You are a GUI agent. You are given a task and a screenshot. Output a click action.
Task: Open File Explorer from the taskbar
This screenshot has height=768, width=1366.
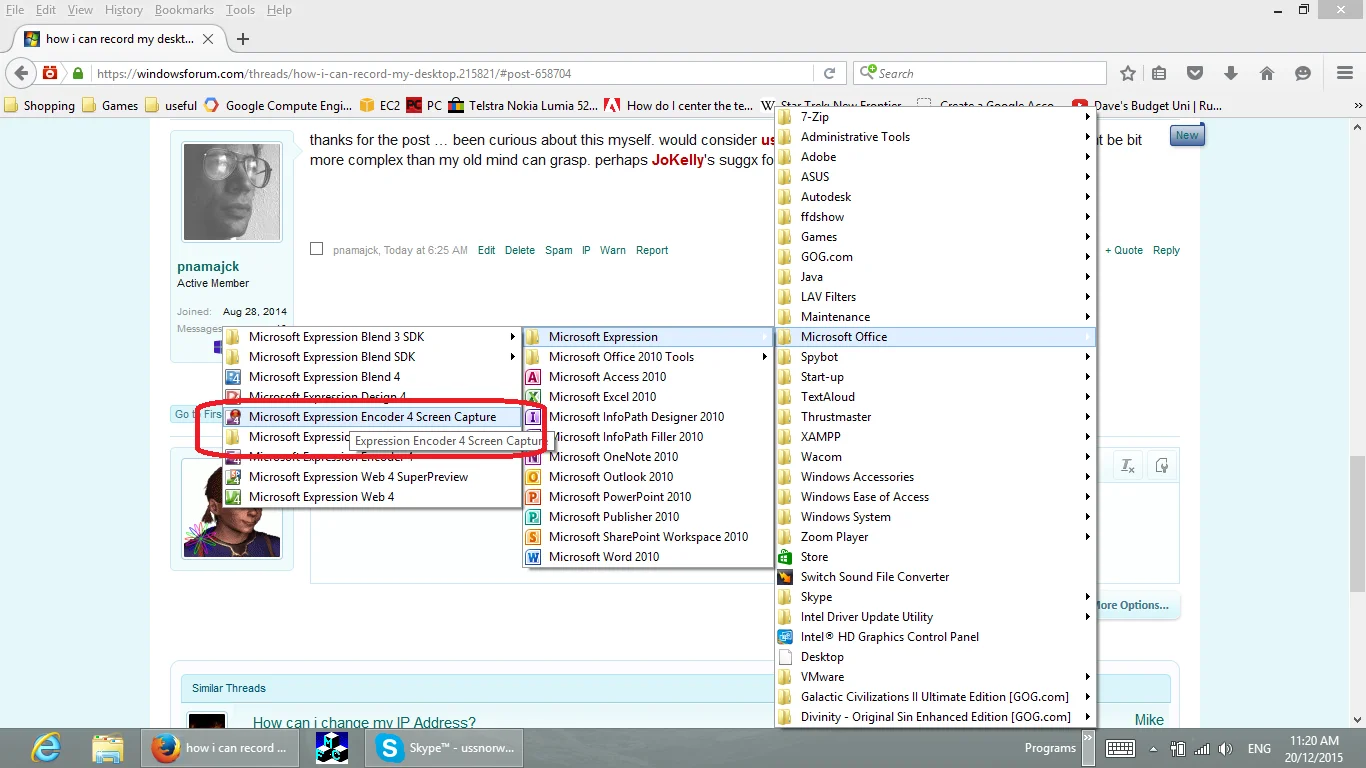(107, 748)
